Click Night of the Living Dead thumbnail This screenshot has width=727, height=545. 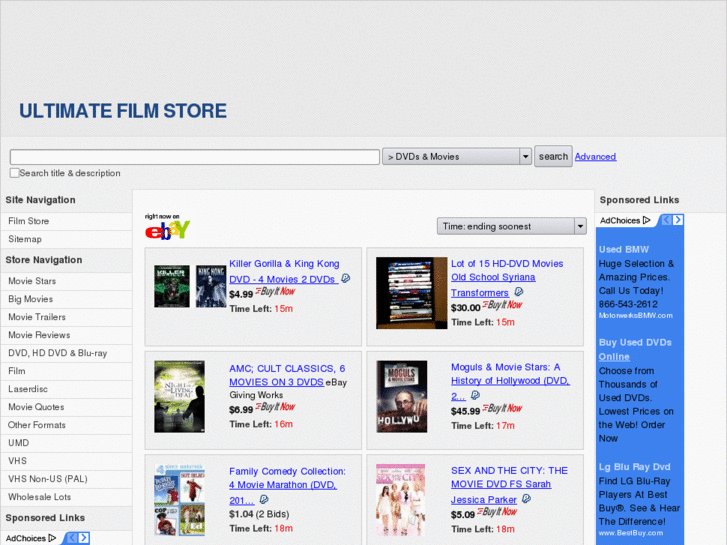click(x=179, y=397)
